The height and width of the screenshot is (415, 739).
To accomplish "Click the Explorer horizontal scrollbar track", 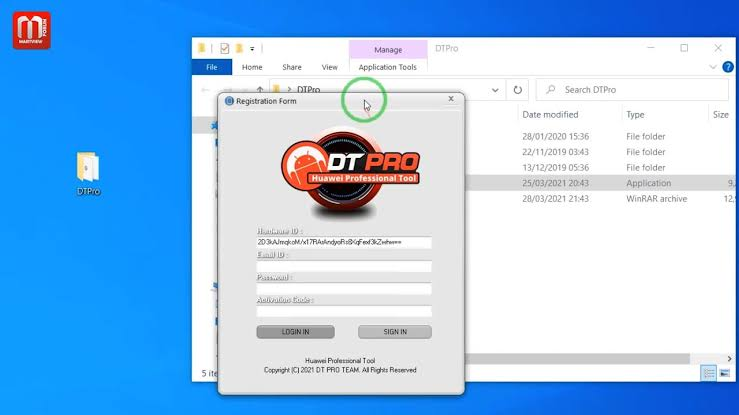I will tap(577, 359).
